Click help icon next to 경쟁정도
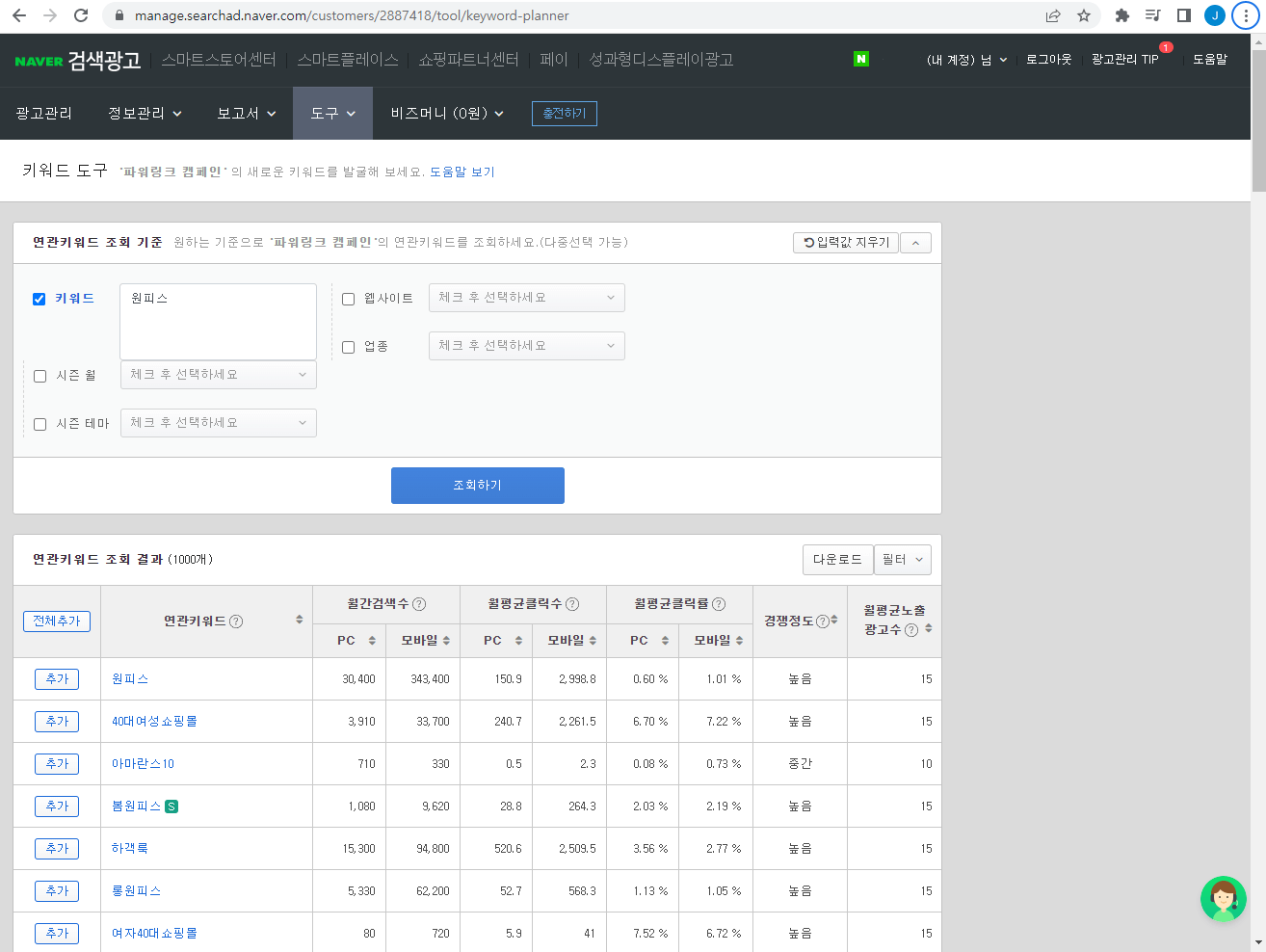1266x952 pixels. 822,621
